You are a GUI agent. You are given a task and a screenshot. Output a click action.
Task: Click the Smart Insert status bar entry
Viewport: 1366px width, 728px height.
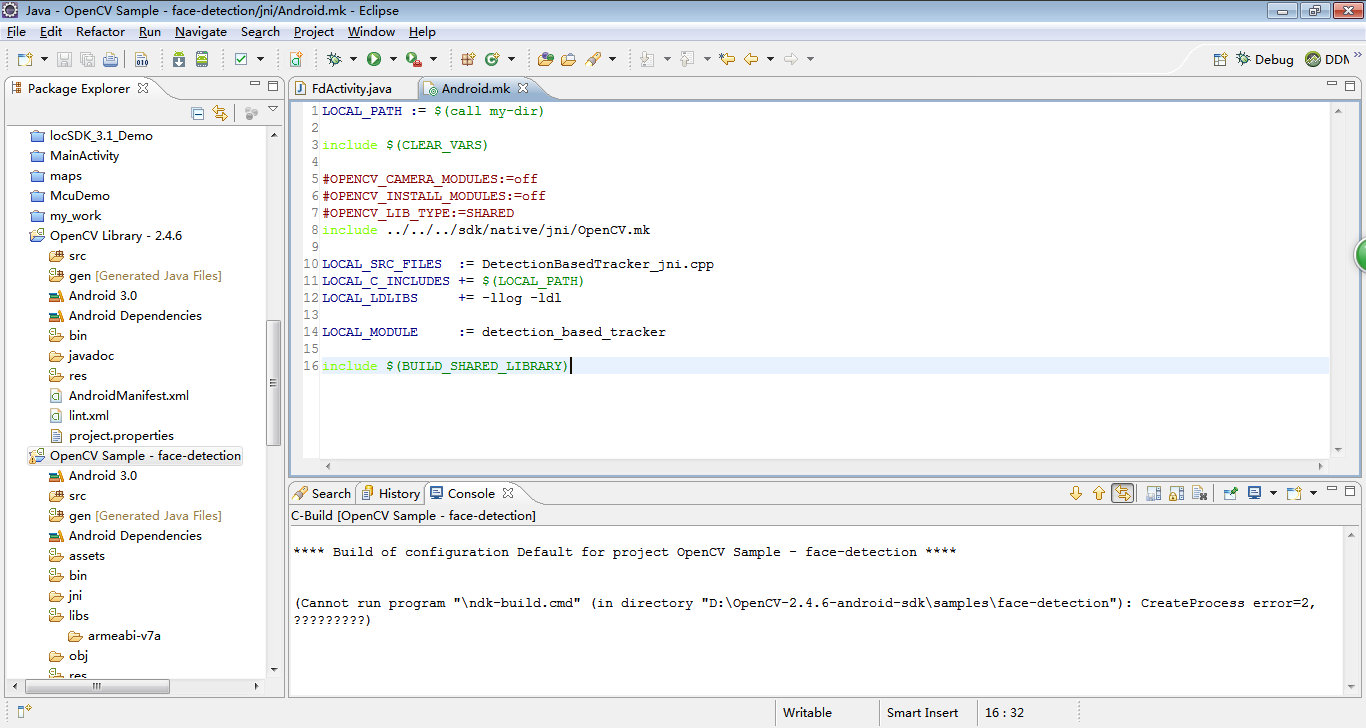pyautogui.click(x=922, y=713)
